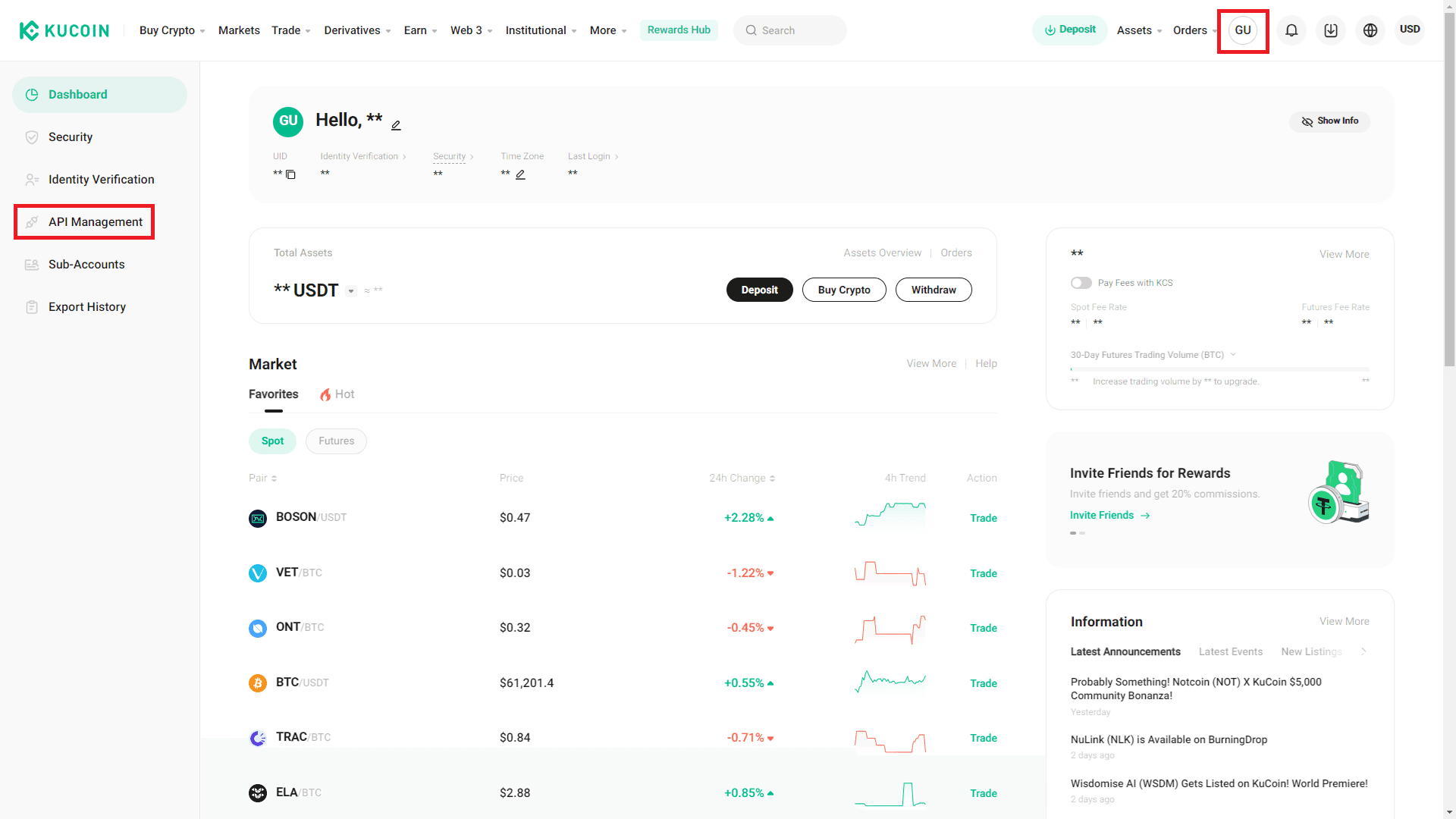Open the language globe icon
The width and height of the screenshot is (1456, 819).
click(1370, 30)
